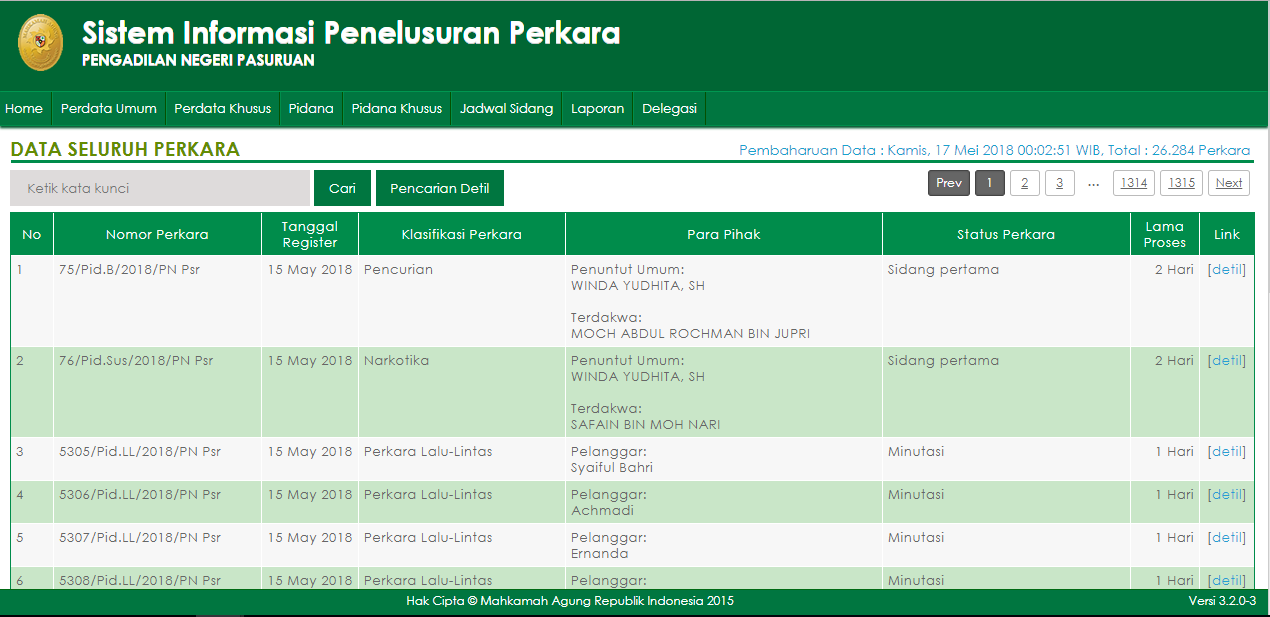Viewport: 1270px width, 617px height.
Task: Open the Delegasi menu
Action: point(669,108)
